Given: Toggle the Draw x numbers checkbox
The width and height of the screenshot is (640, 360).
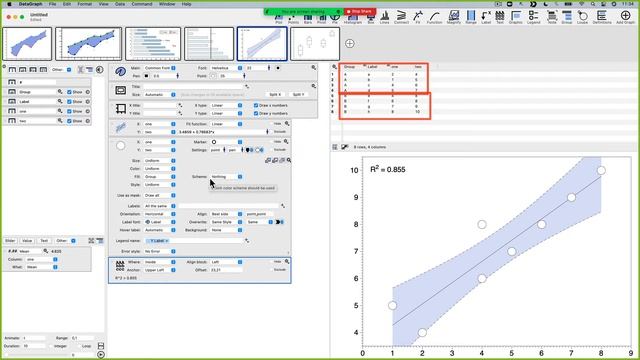Looking at the screenshot, I should [x=256, y=105].
